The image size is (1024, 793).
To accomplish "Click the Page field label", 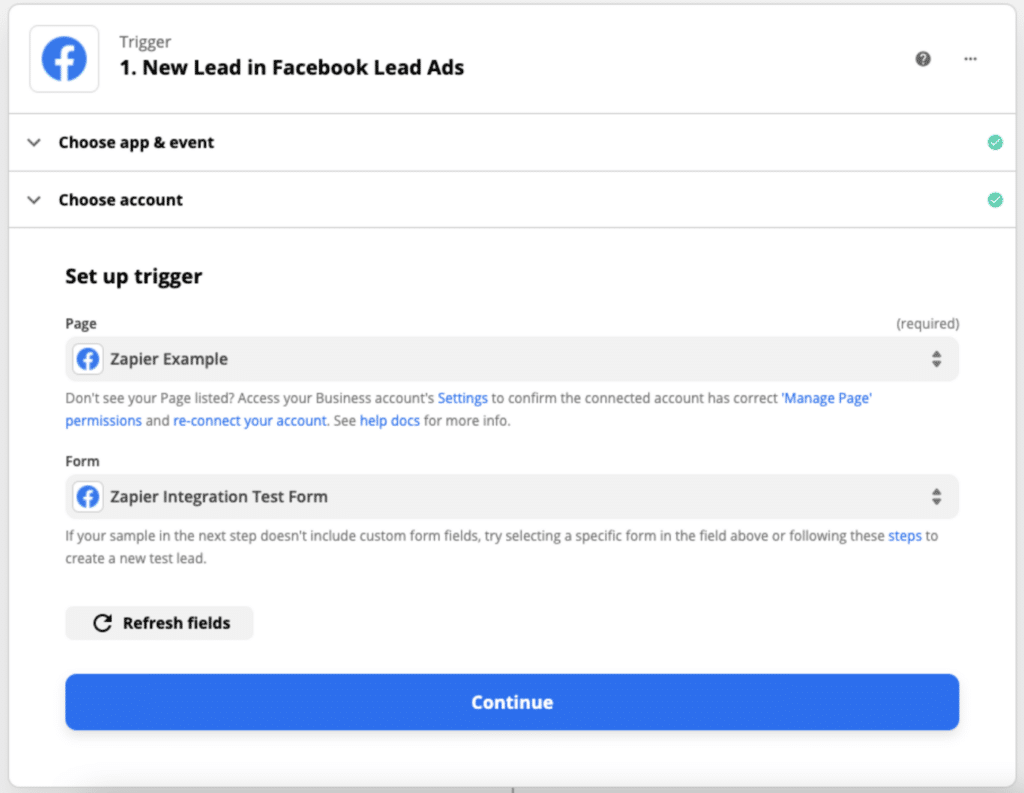I will 81,324.
